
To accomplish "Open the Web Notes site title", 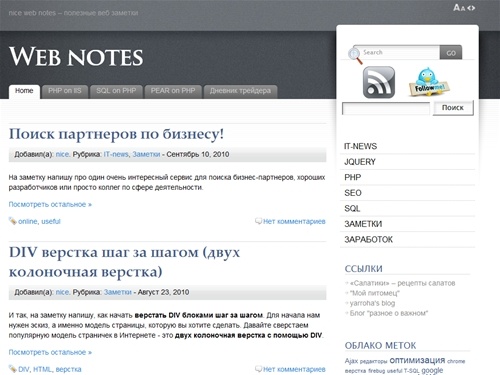I will click(x=76, y=57).
